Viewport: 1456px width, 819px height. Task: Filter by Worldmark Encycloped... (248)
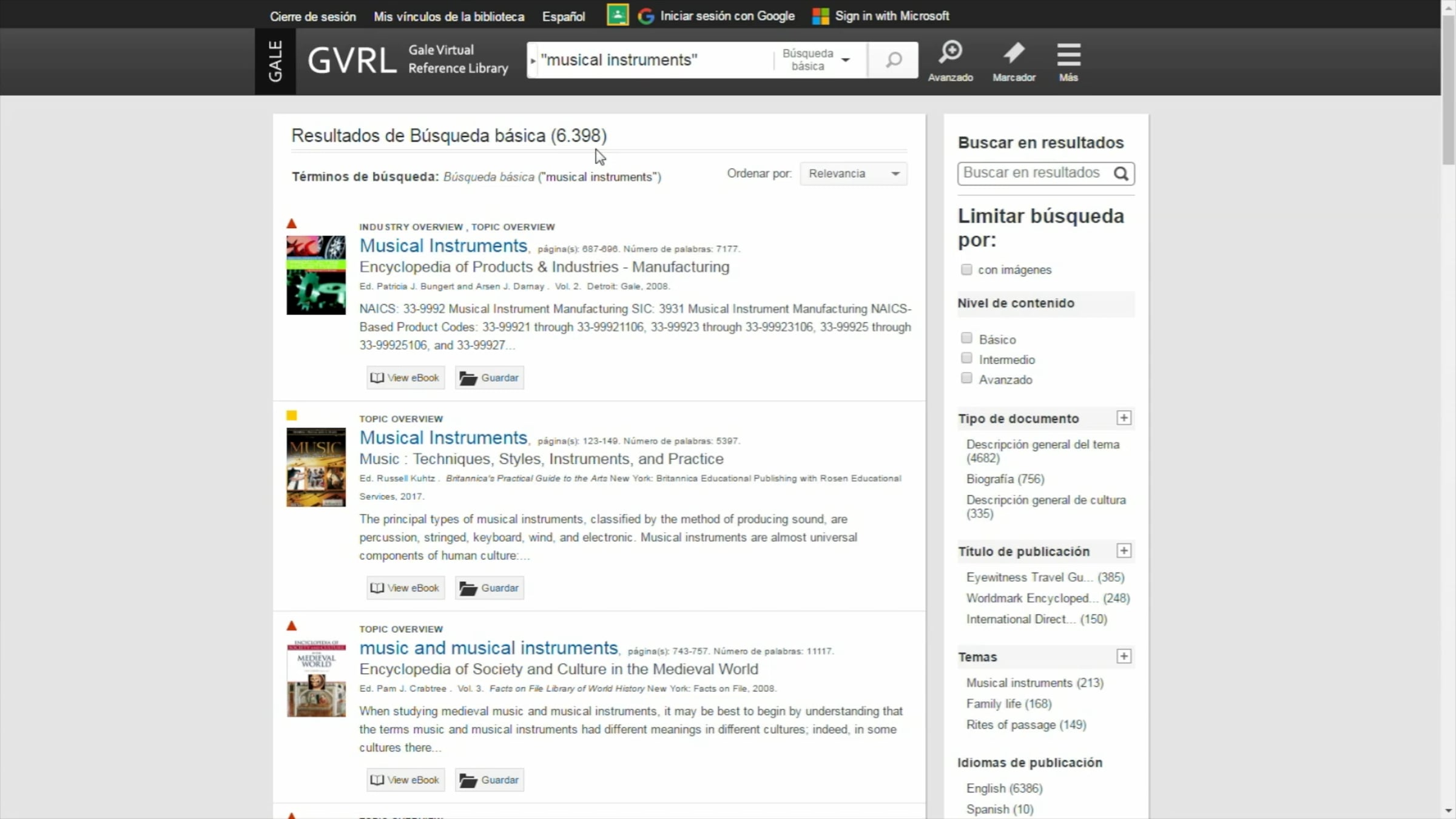click(1048, 598)
